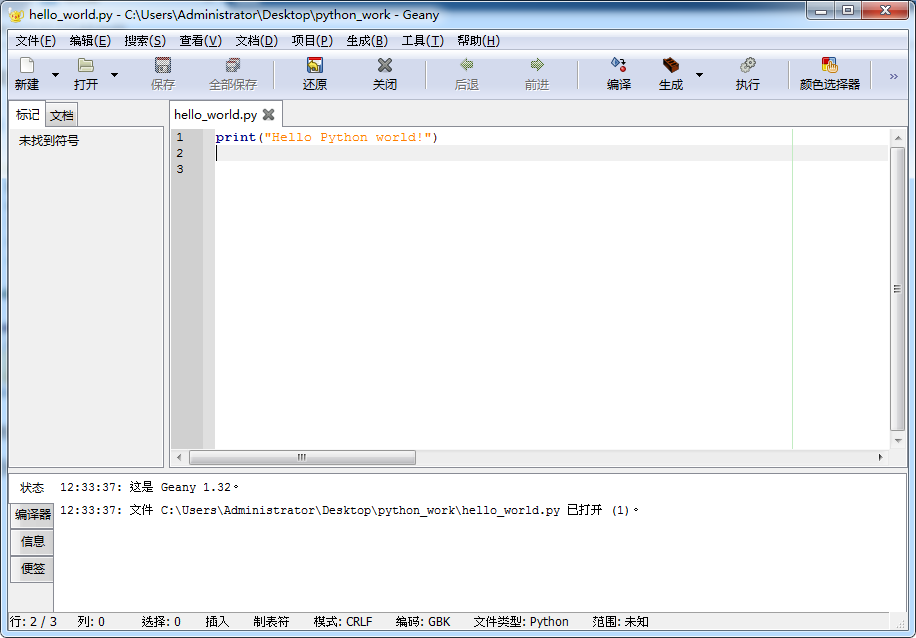Click the editor scroll-up arrow

(x=898, y=138)
